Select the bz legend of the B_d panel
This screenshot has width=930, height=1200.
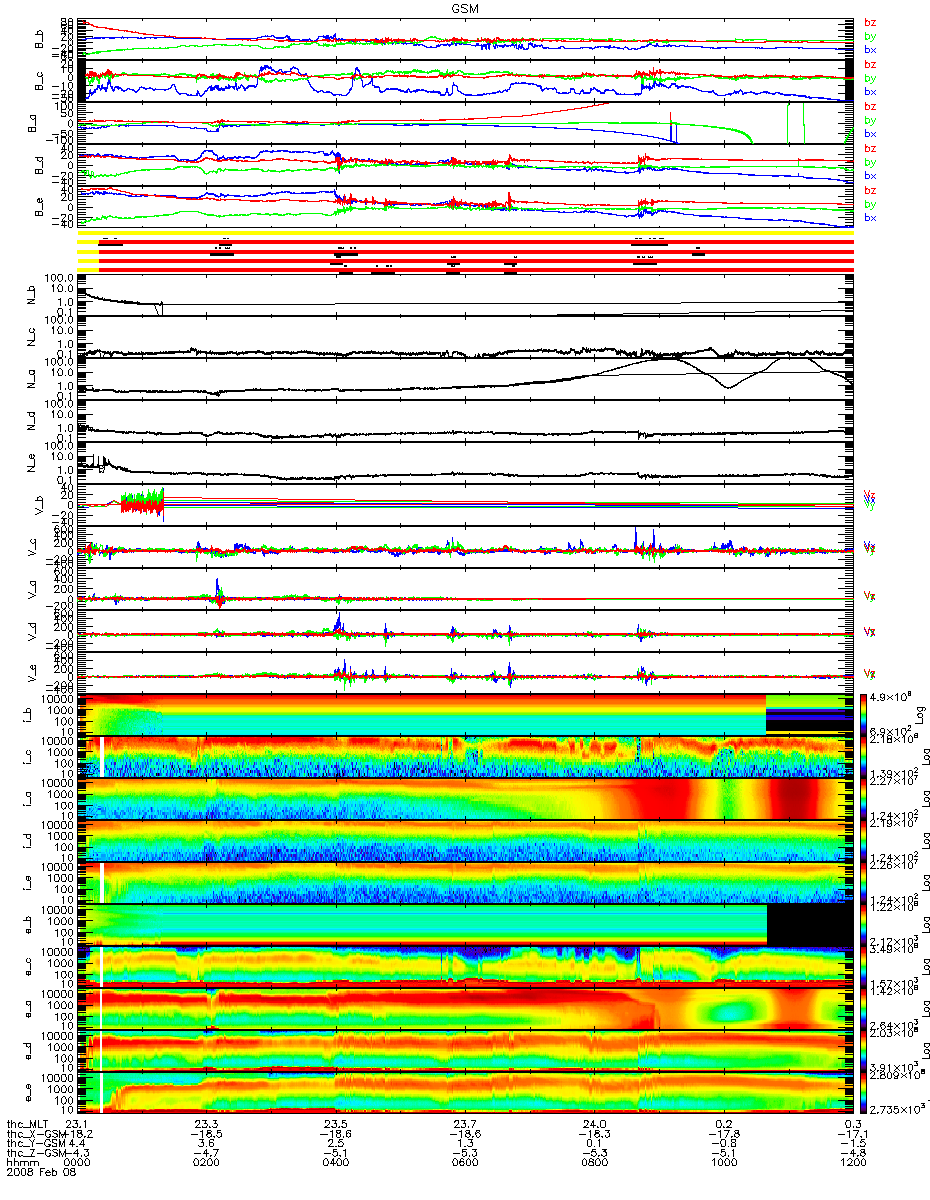tap(870, 148)
